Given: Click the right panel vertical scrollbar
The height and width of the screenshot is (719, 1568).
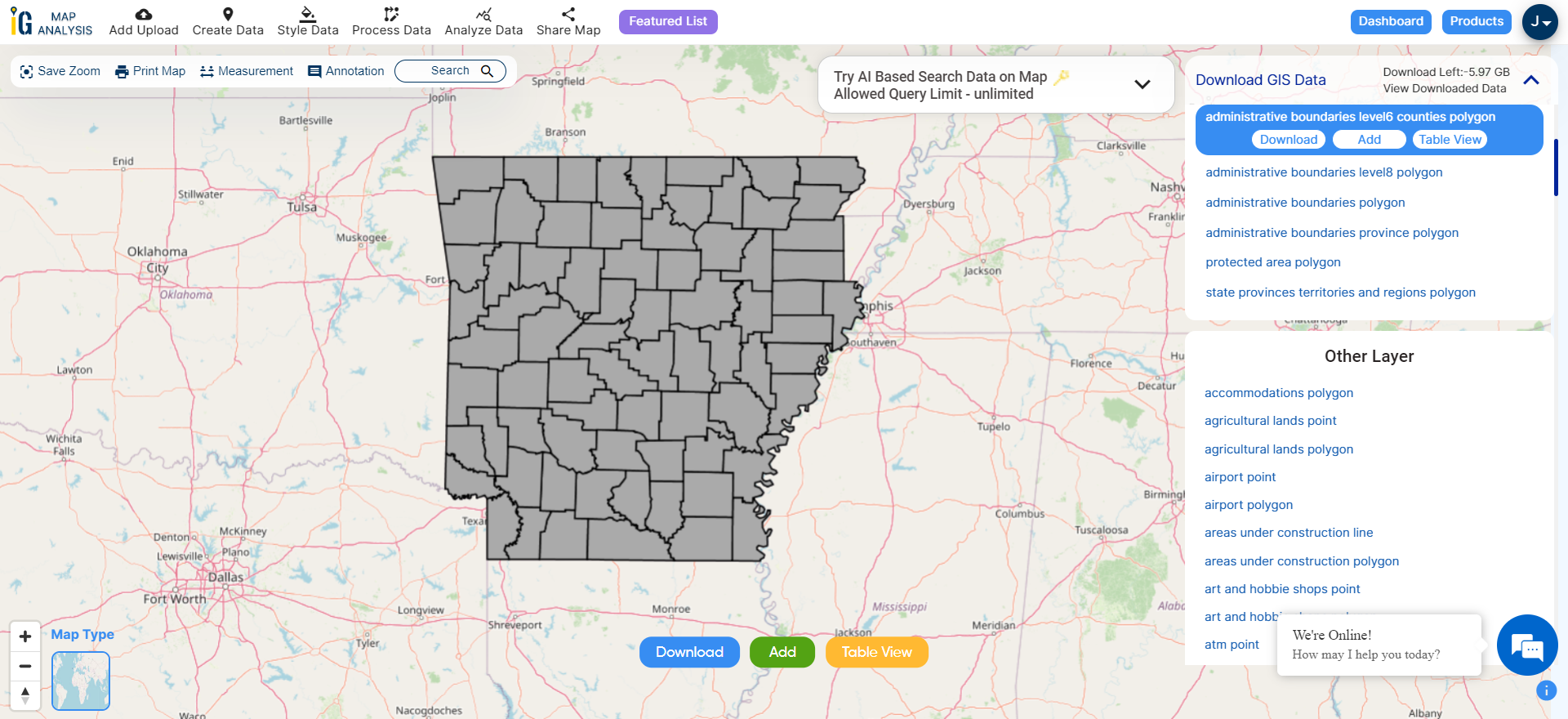Looking at the screenshot, I should click(x=1556, y=167).
